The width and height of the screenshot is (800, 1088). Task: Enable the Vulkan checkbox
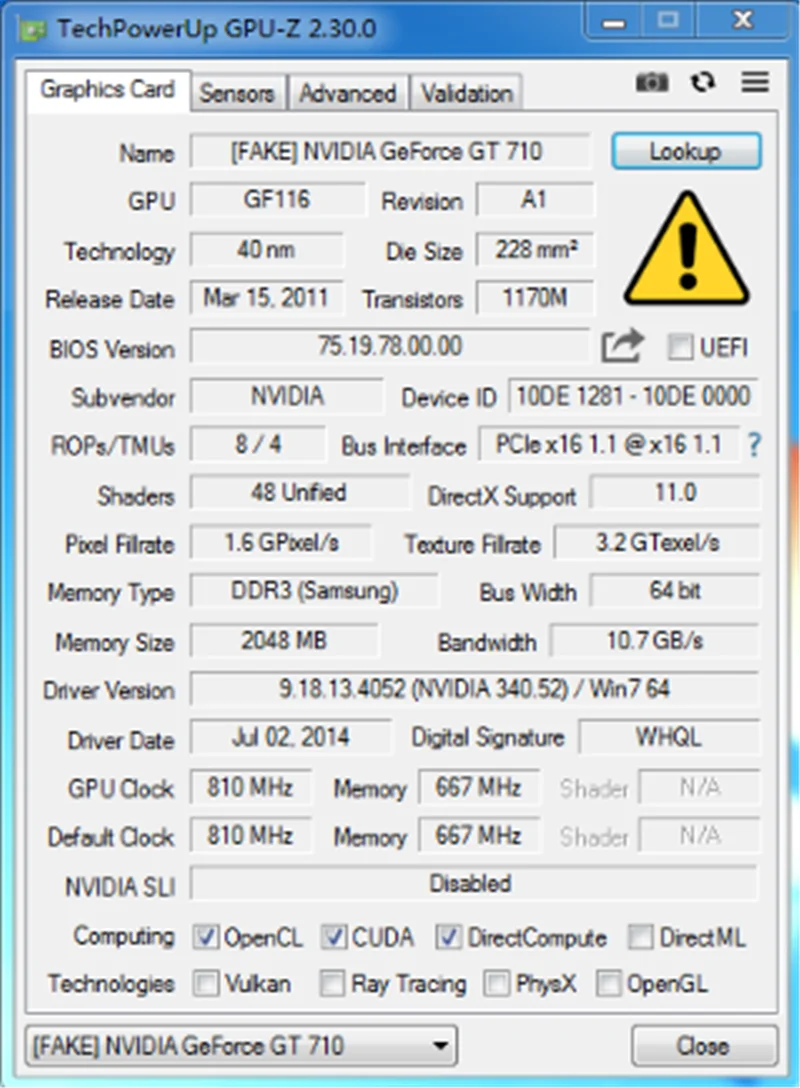click(205, 983)
